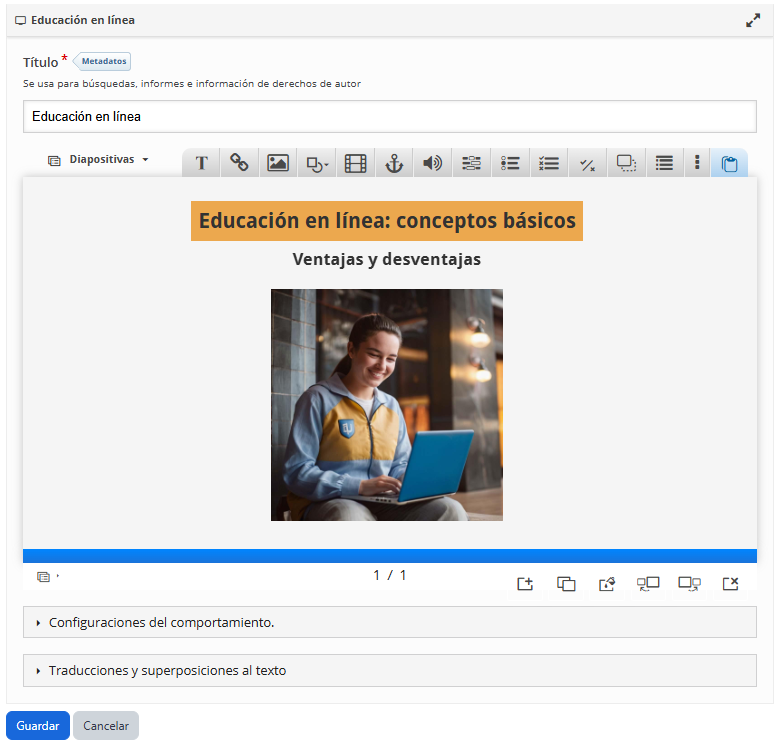Open more elements via three-dots icon
The height and width of the screenshot is (742, 781).
tap(697, 163)
